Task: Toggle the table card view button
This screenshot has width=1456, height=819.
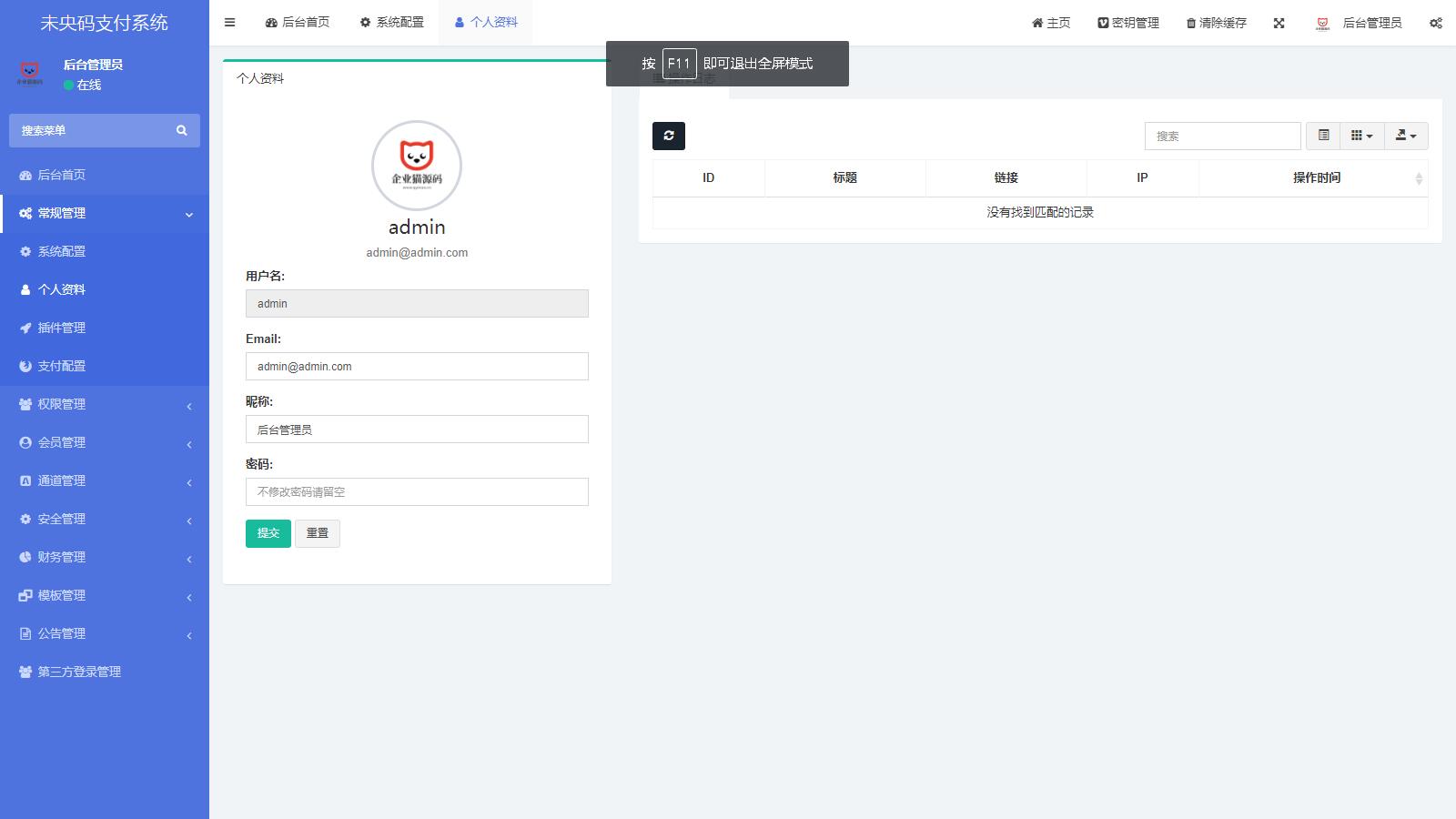Action: [x=1323, y=136]
